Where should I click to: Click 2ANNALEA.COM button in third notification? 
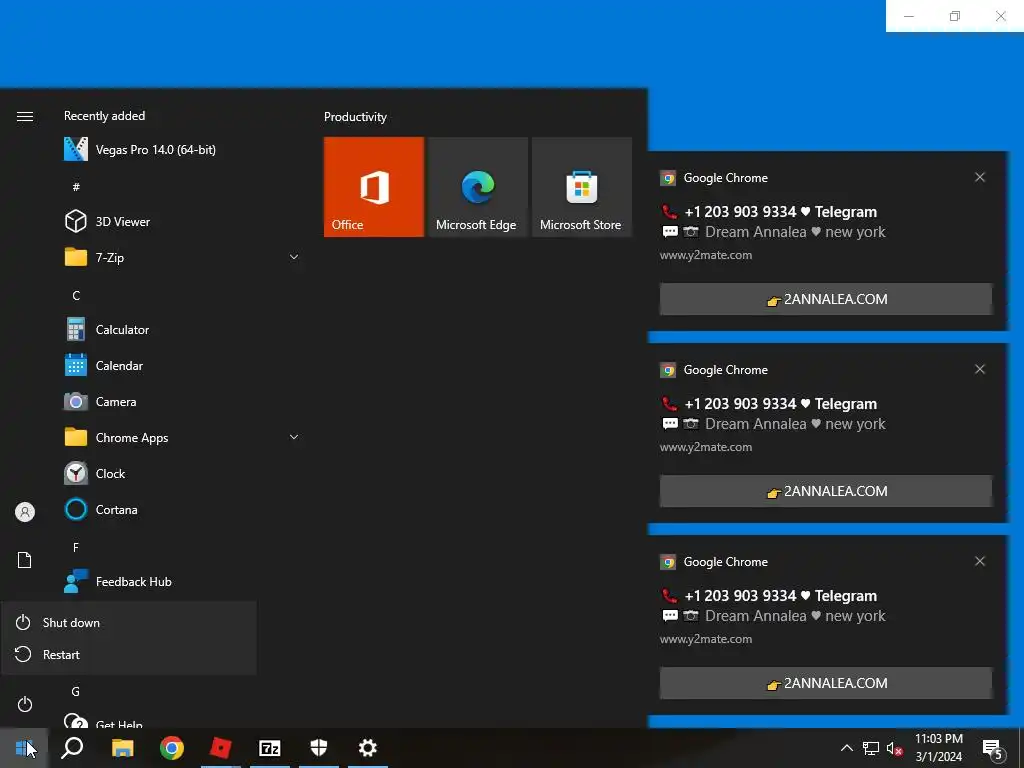tap(825, 683)
